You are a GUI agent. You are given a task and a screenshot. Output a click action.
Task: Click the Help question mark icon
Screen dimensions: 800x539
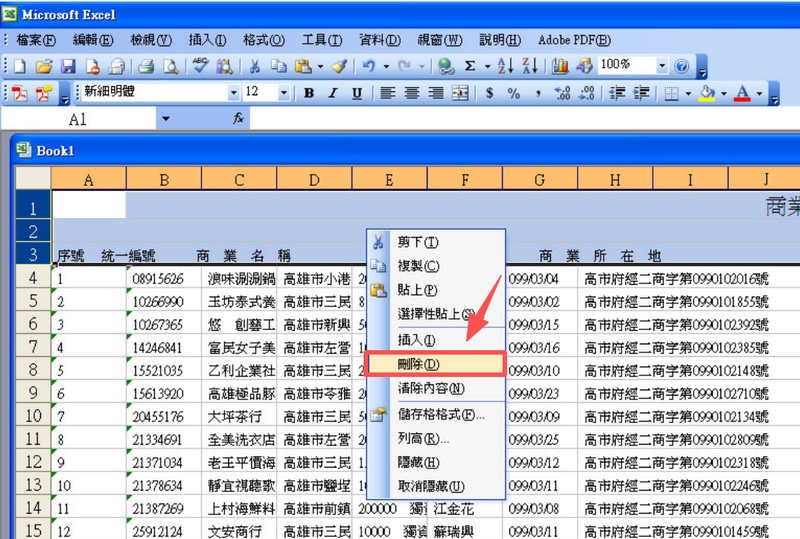[681, 66]
